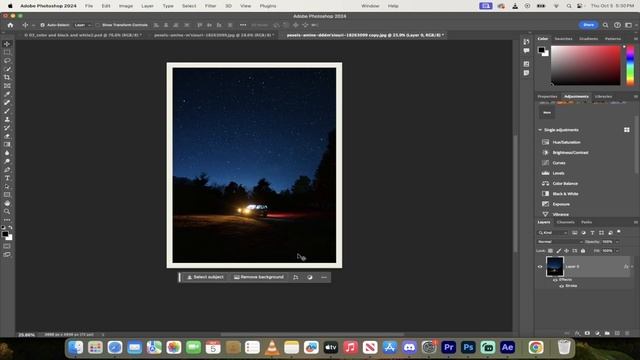Image resolution: width=640 pixels, height=360 pixels.
Task: Open adjustment layer icon in contextual bar
Action: [310, 277]
